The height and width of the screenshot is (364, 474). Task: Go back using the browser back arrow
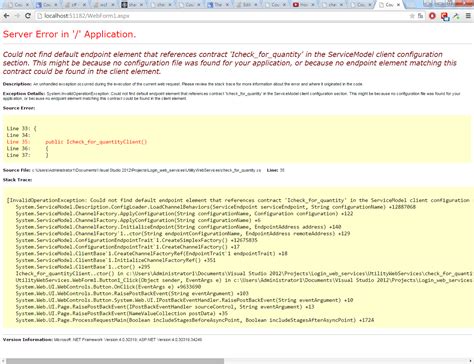coord(6,16)
